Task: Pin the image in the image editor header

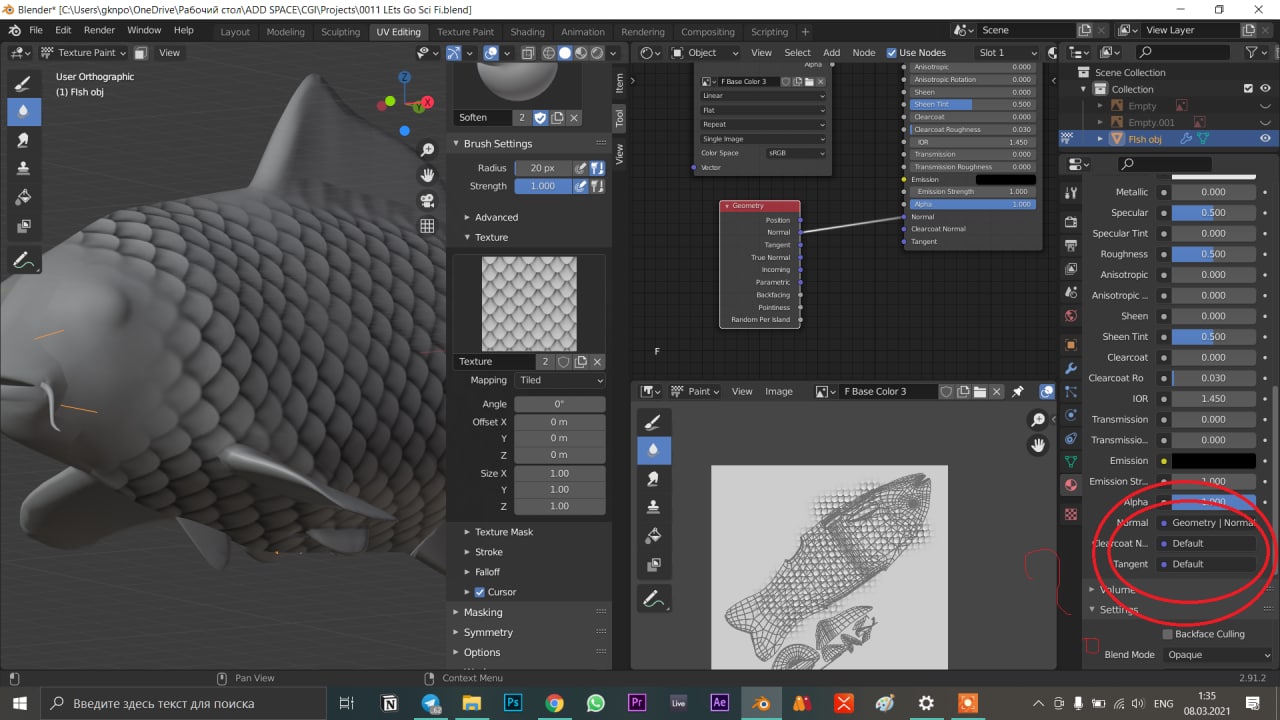Action: pyautogui.click(x=1018, y=391)
